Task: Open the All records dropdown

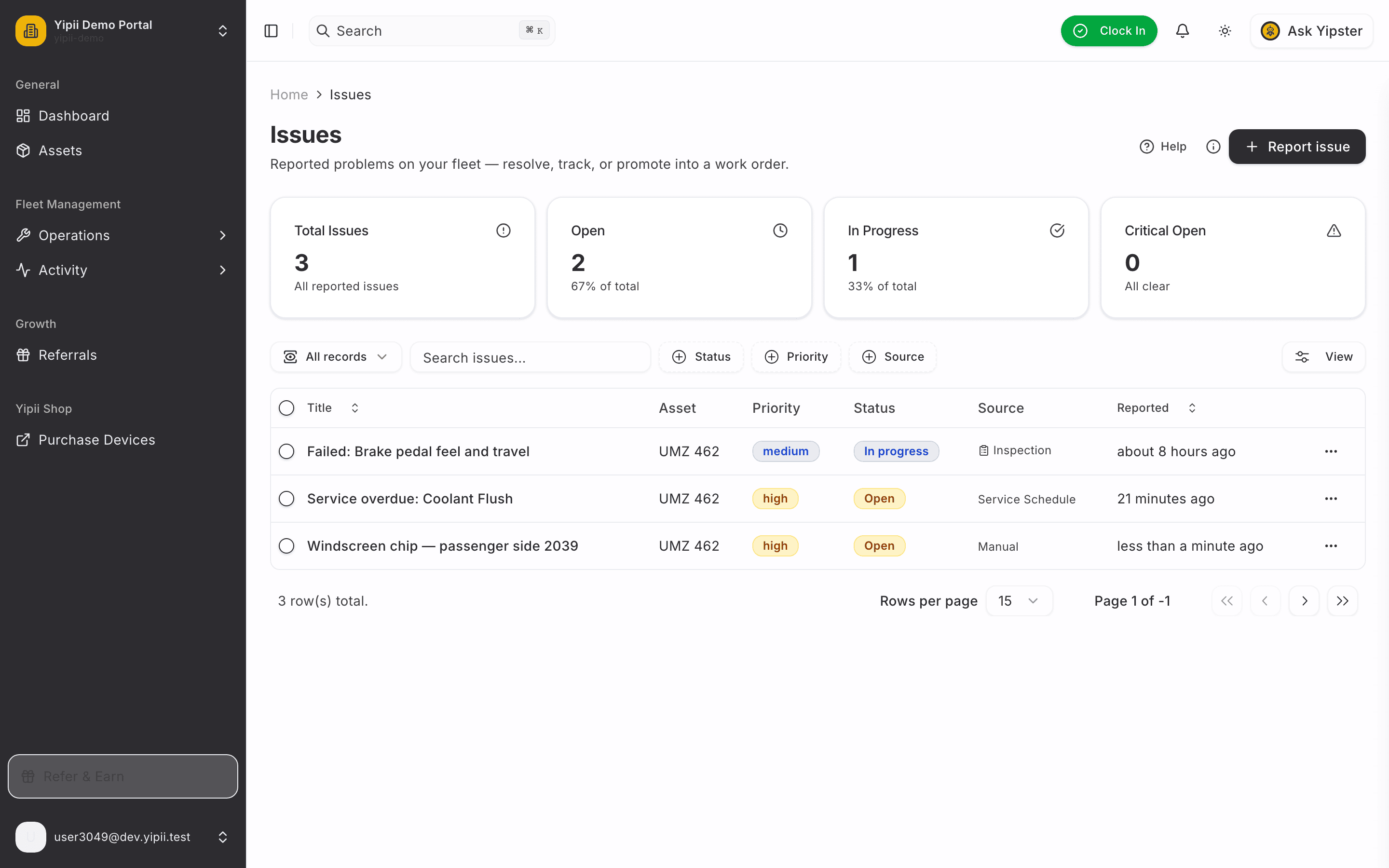Action: coord(336,357)
